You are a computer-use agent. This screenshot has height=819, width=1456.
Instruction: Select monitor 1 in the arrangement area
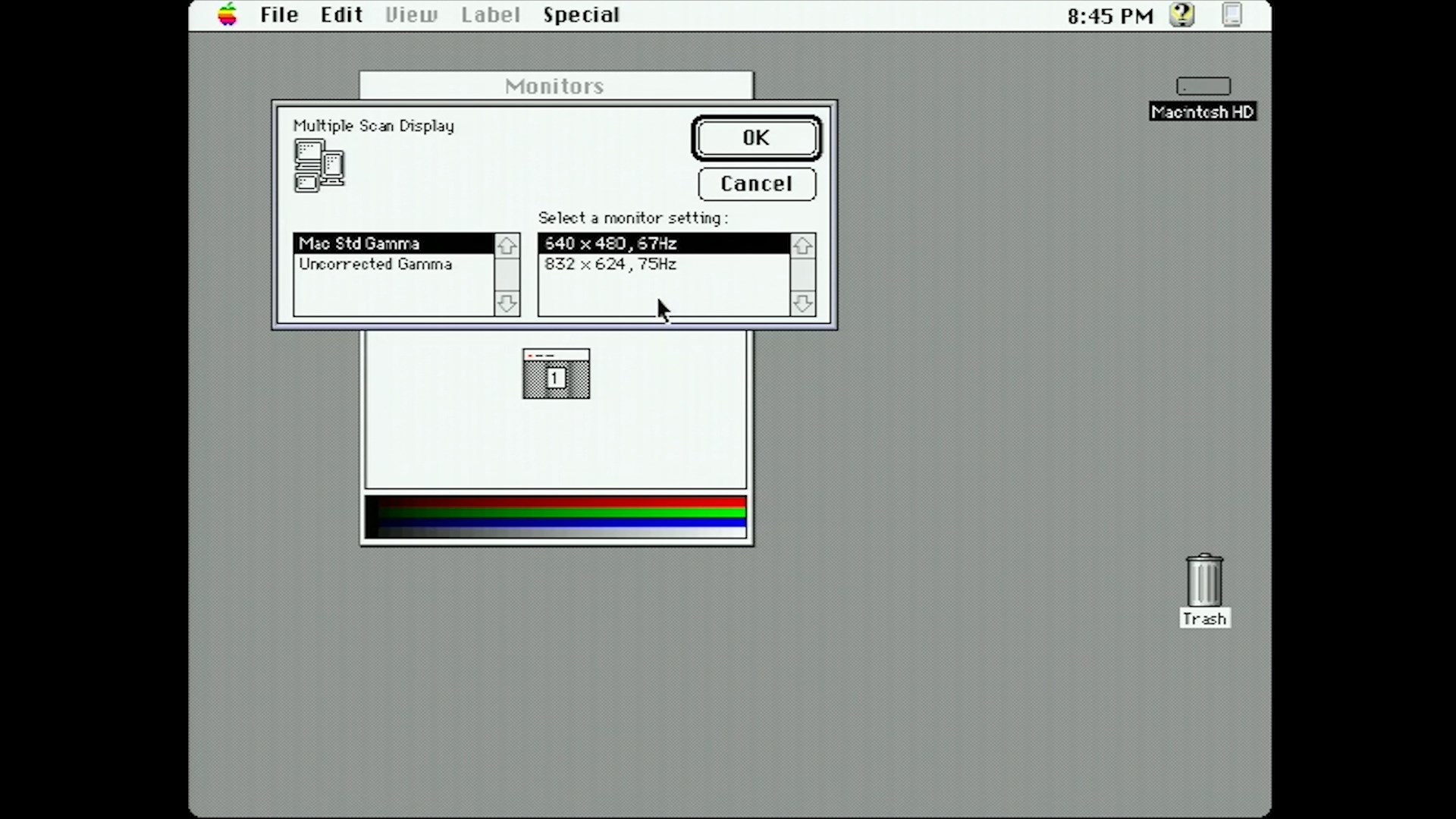pos(556,375)
